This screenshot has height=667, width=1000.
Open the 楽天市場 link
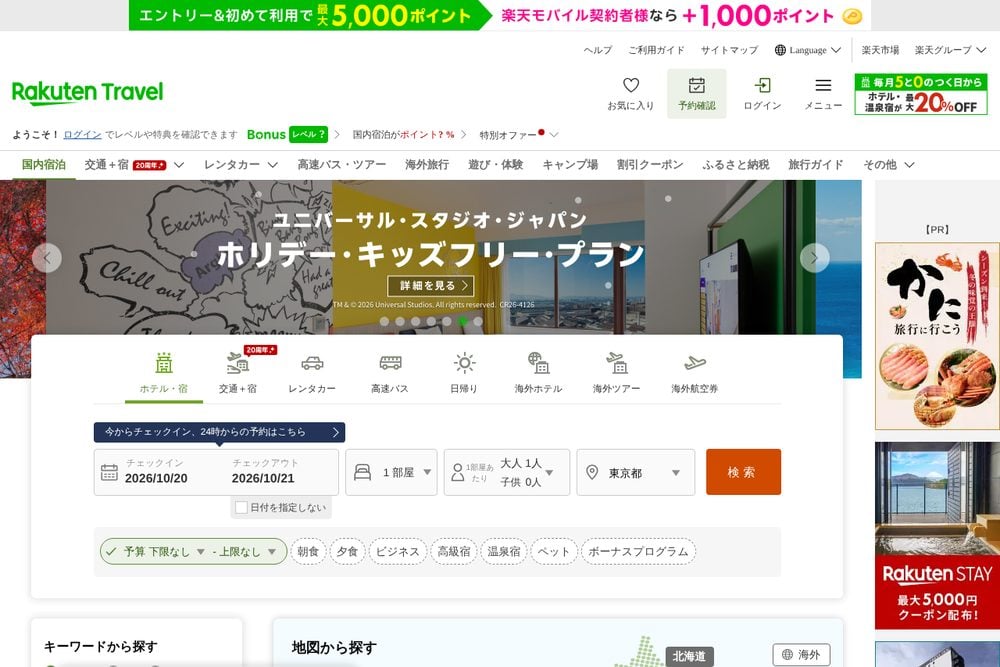click(880, 50)
